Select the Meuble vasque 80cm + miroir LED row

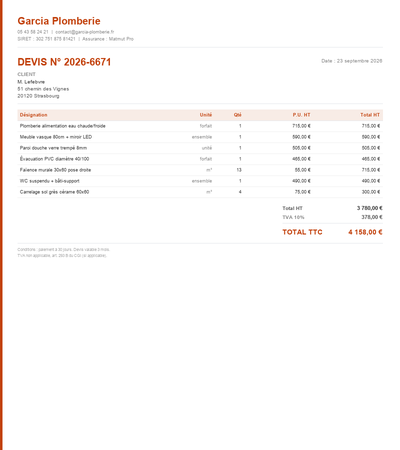click(200, 137)
